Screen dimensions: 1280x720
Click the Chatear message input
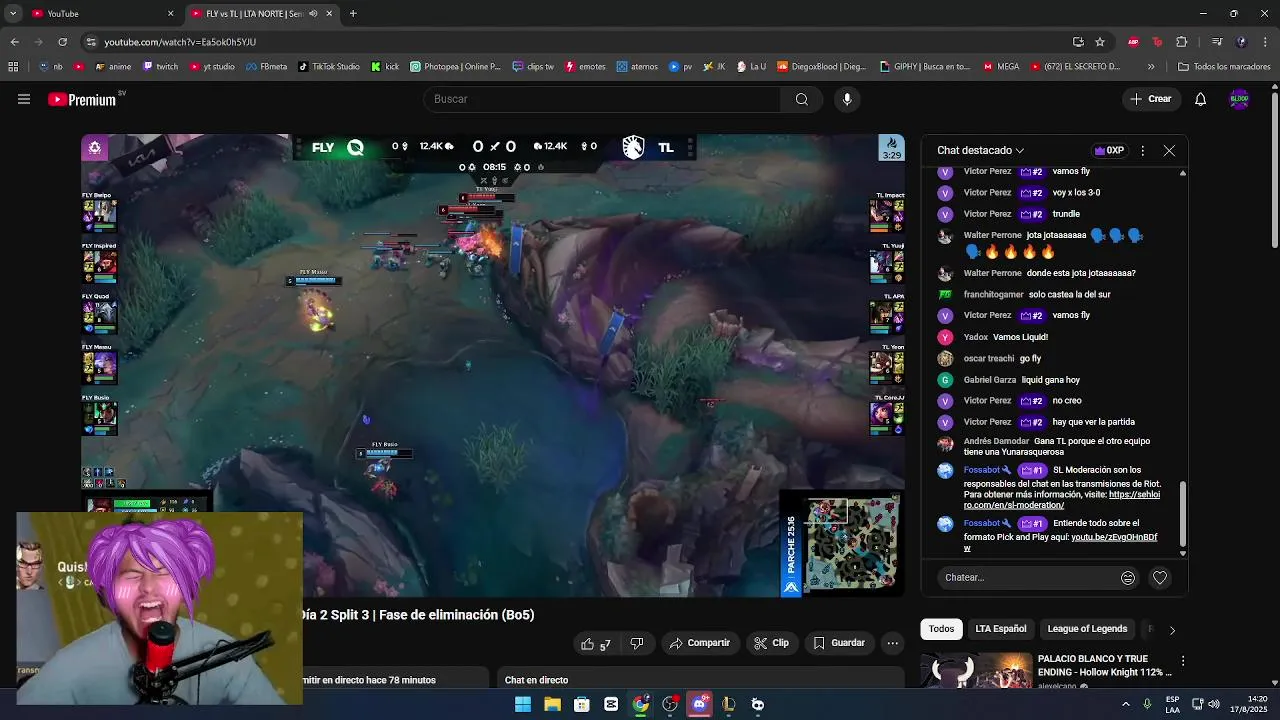click(x=1027, y=578)
